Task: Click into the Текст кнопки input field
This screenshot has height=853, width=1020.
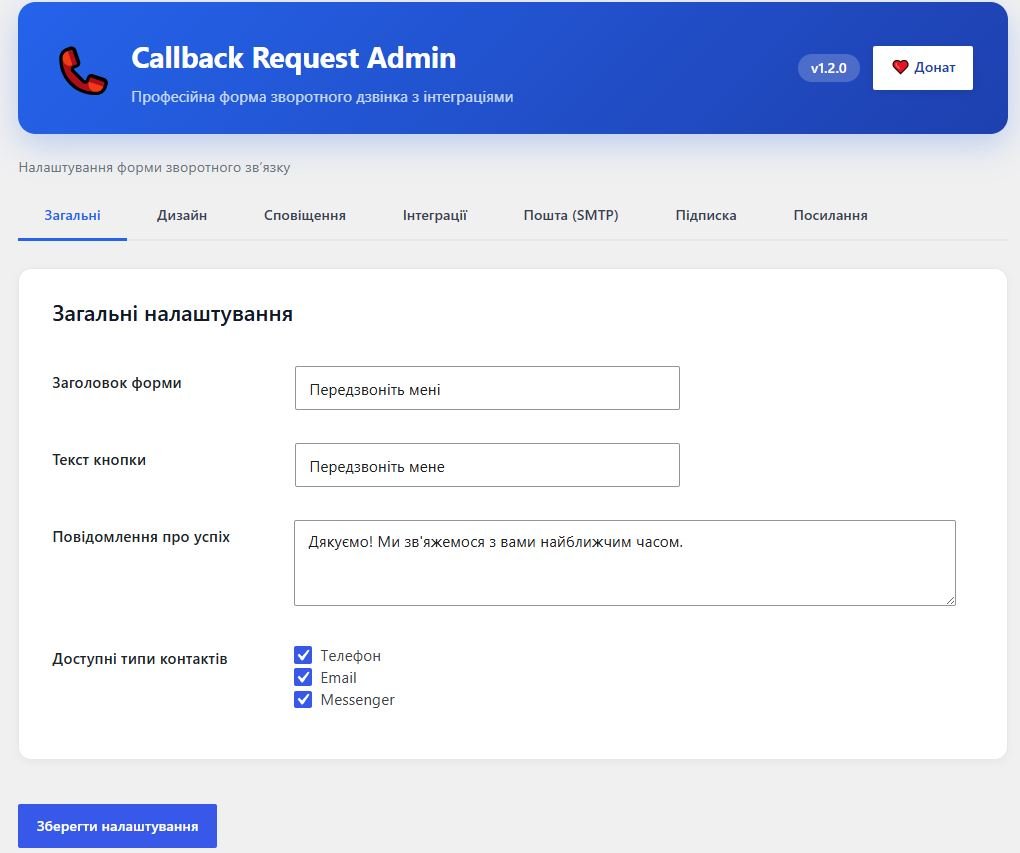Action: pyautogui.click(x=487, y=465)
